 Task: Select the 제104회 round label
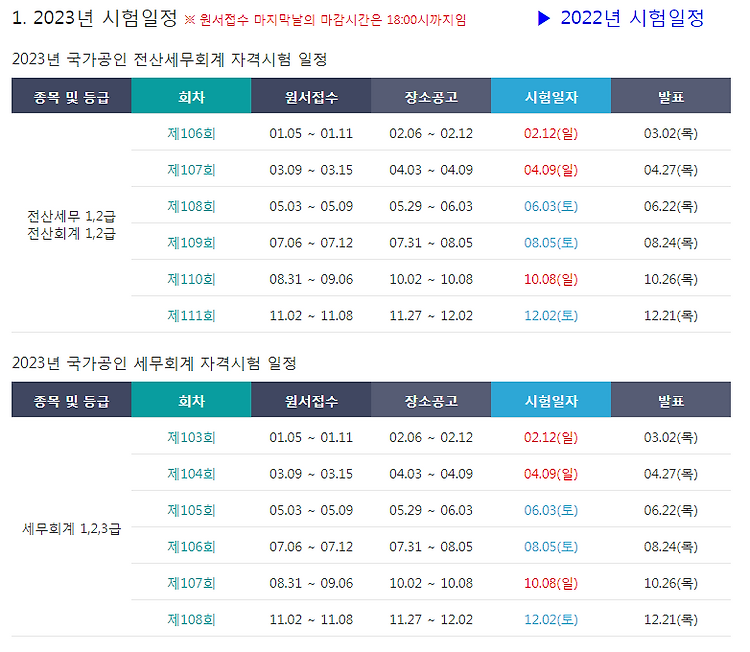(191, 474)
